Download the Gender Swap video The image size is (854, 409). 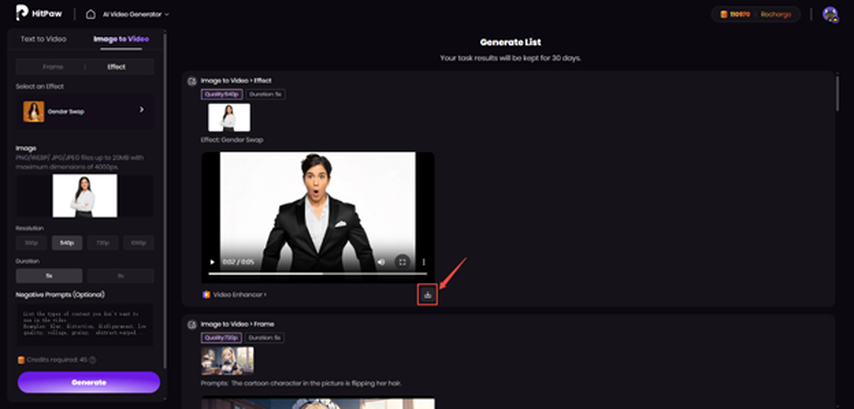coord(428,294)
